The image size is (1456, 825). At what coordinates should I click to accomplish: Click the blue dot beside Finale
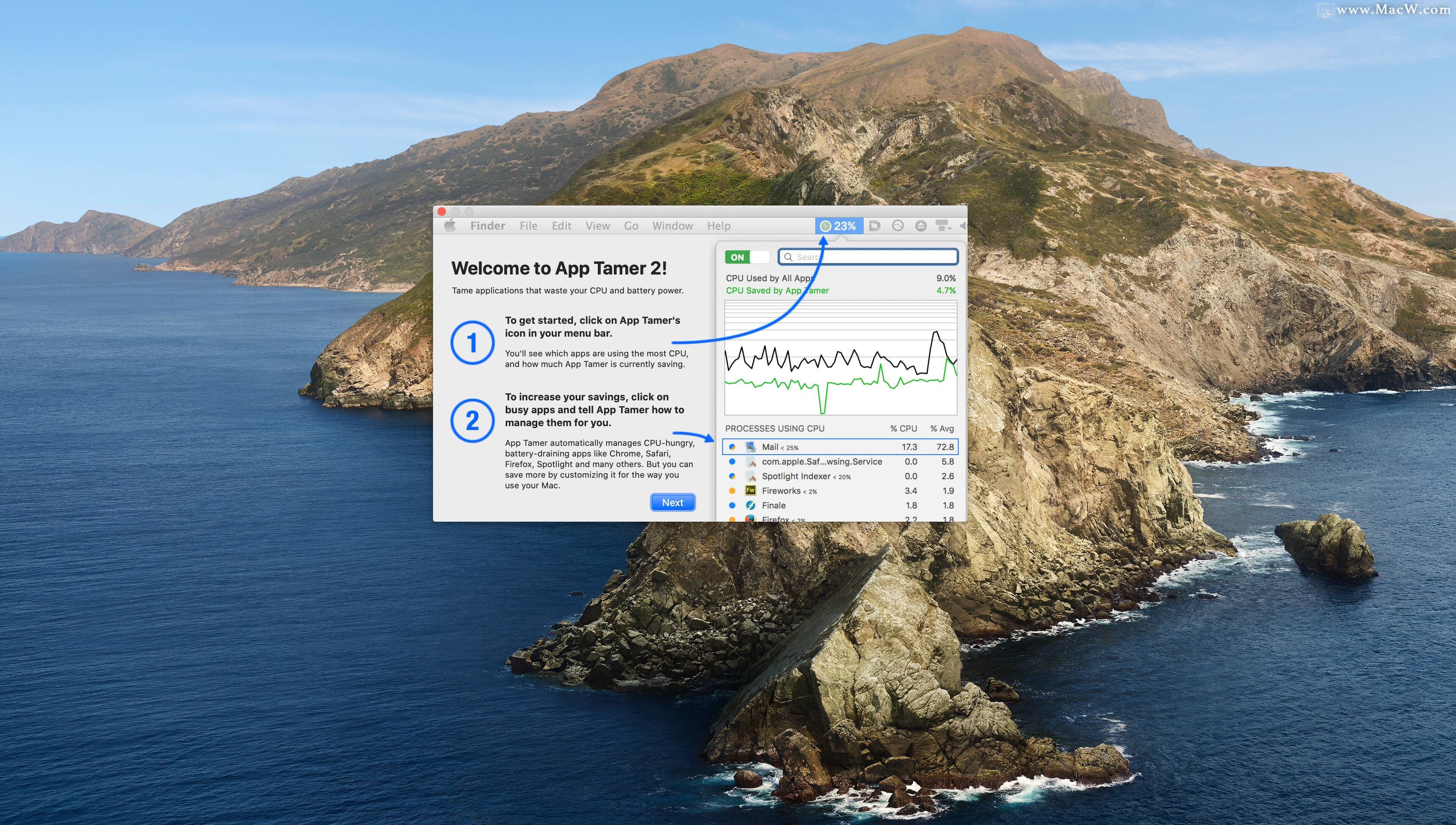click(732, 505)
